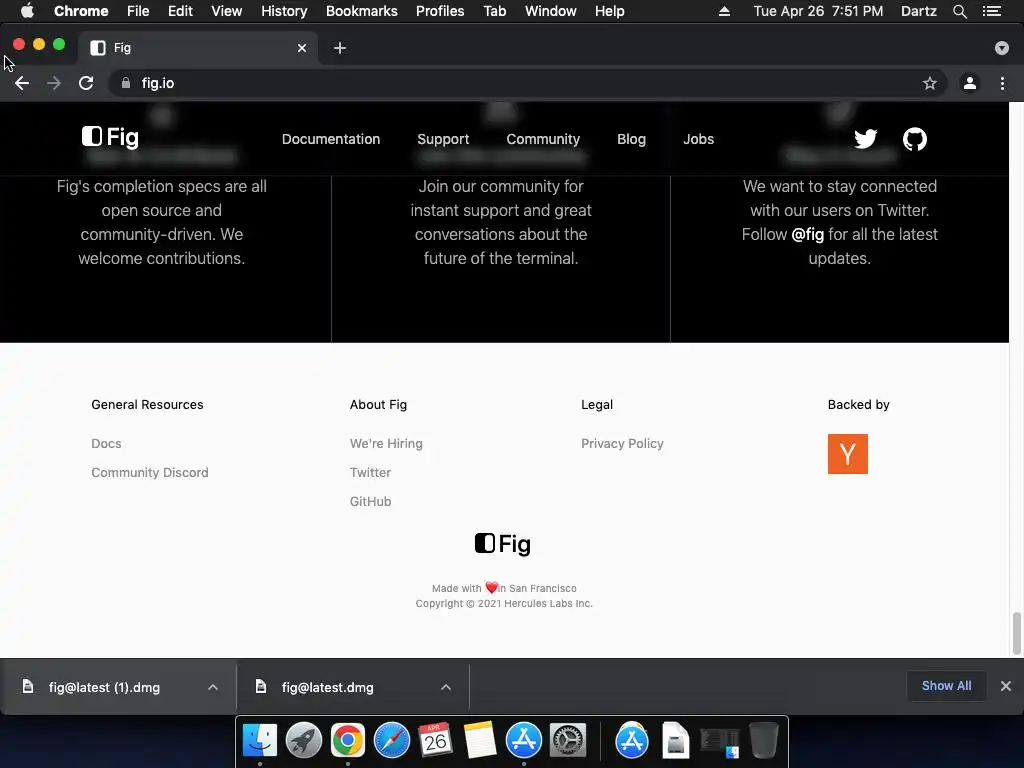Screen dimensions: 1024x768
Task: Expand options for fig@latest.dmg download
Action: click(446, 687)
